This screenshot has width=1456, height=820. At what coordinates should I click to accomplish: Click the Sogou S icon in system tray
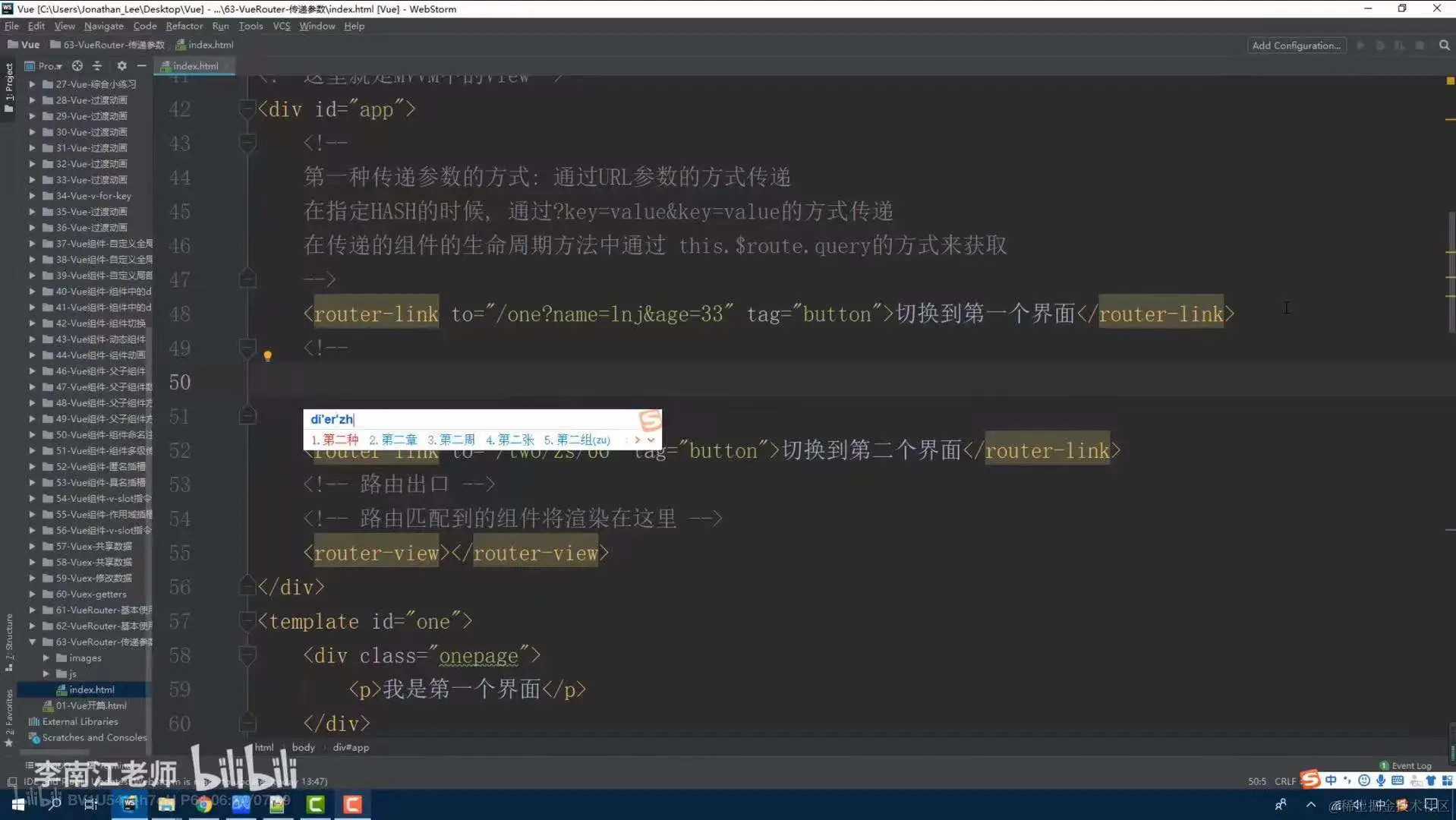1309,780
